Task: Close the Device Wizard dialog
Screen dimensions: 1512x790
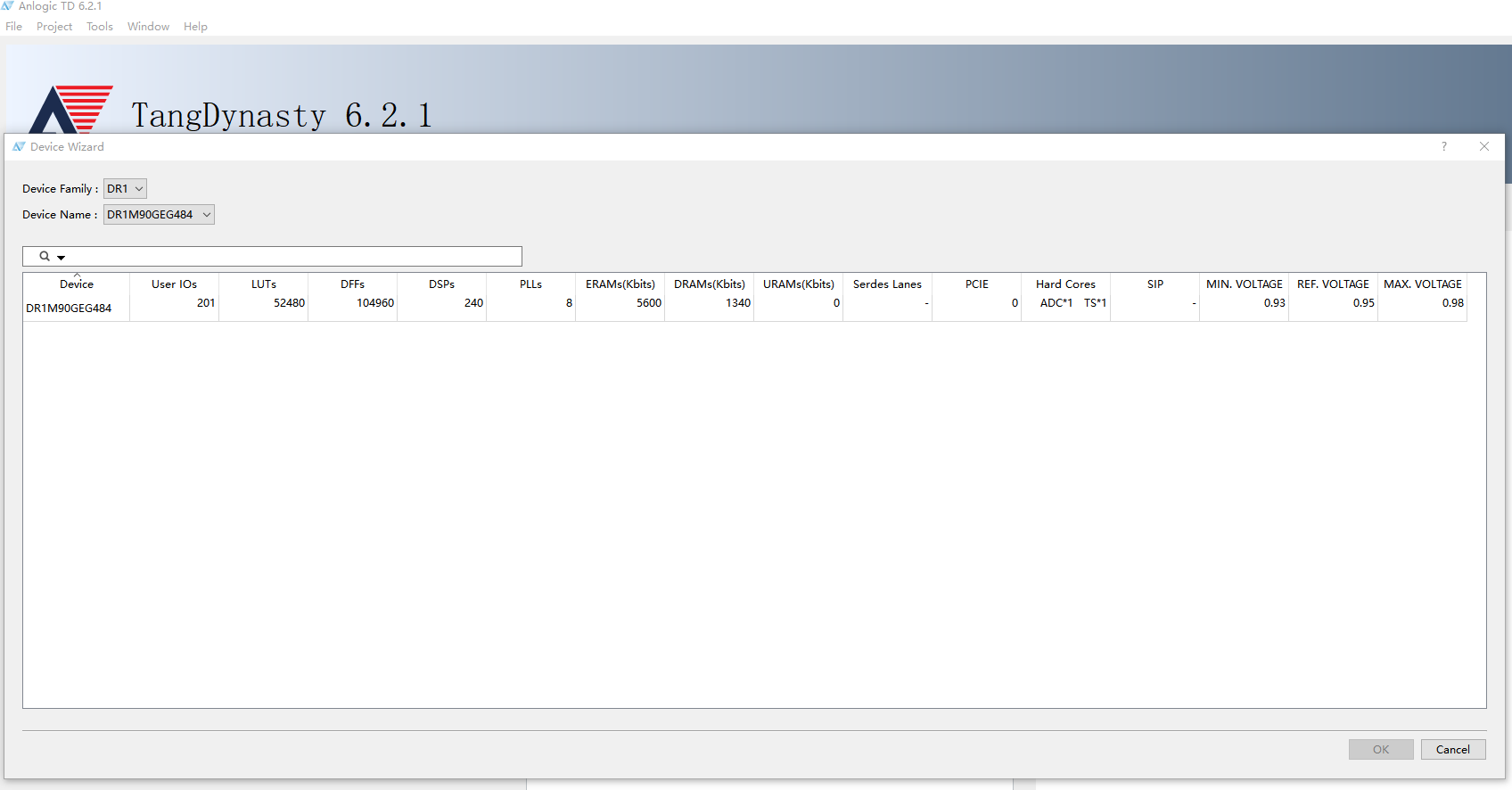Action: tap(1484, 146)
